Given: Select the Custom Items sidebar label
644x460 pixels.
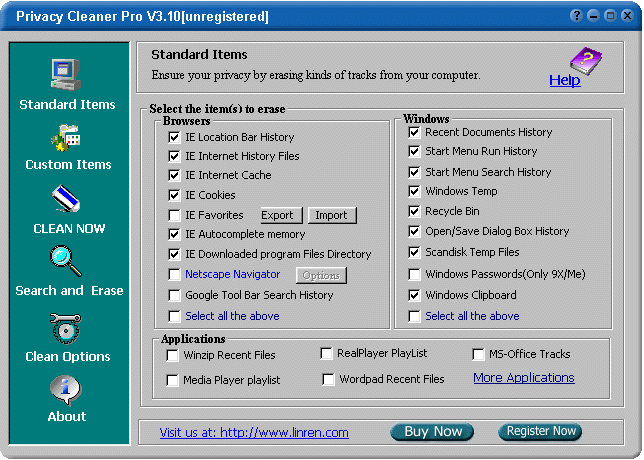Looking at the screenshot, I should click(x=68, y=164).
